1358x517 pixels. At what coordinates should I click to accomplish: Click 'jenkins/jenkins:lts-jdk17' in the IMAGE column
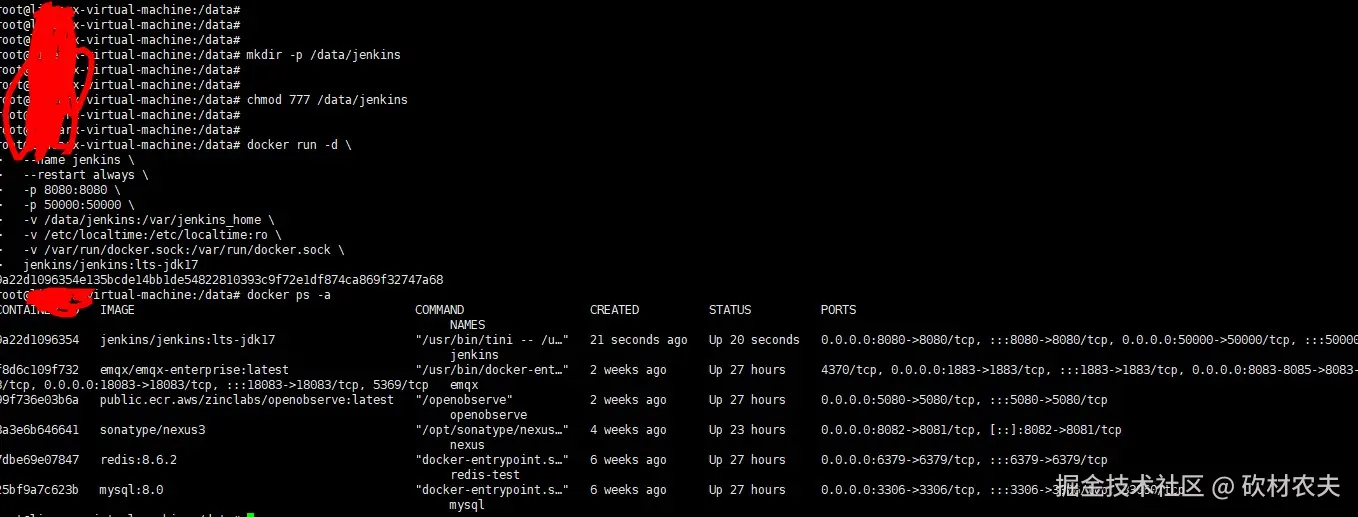(x=187, y=340)
